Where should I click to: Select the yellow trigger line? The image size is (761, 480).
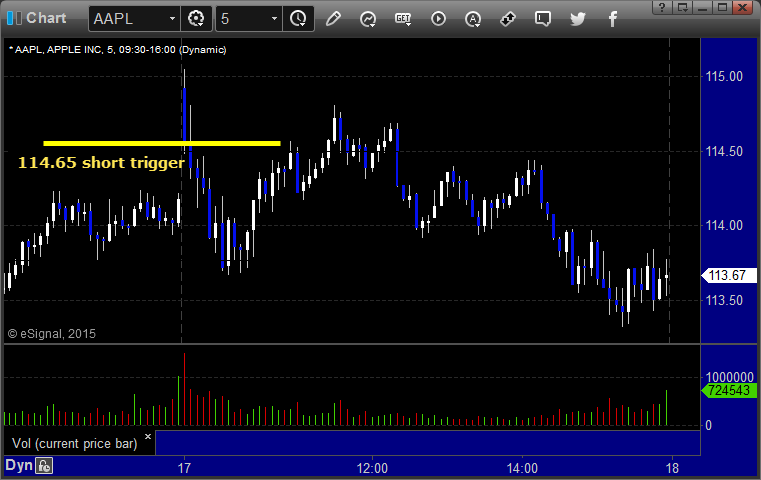(x=162, y=143)
